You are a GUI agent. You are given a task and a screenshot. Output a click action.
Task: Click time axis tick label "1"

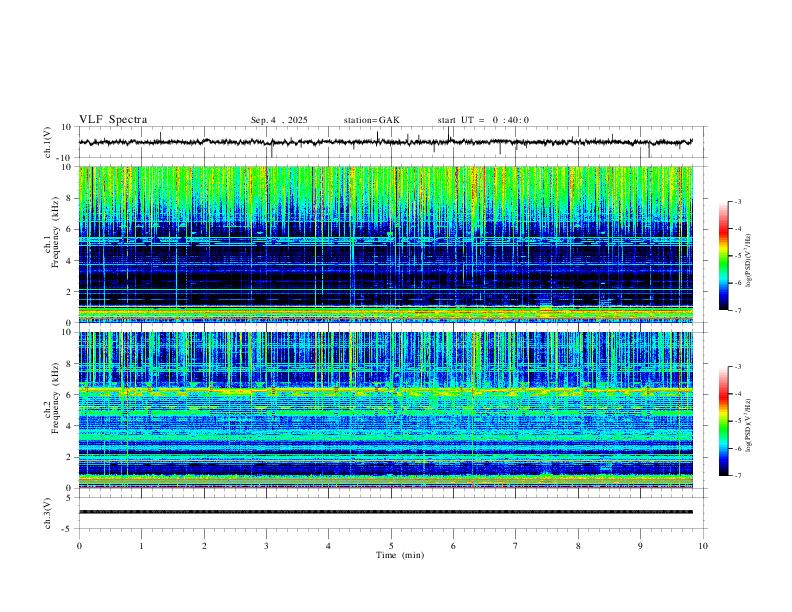click(x=141, y=546)
